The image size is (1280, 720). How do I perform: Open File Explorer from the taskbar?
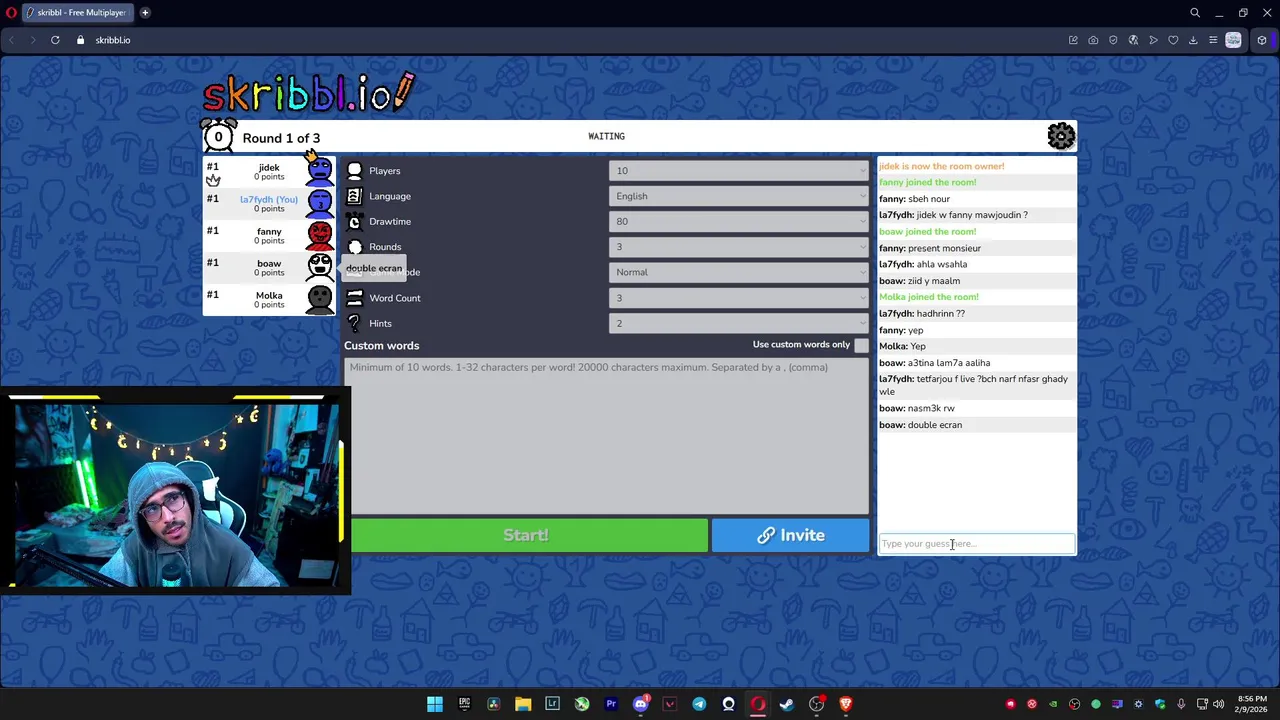523,704
